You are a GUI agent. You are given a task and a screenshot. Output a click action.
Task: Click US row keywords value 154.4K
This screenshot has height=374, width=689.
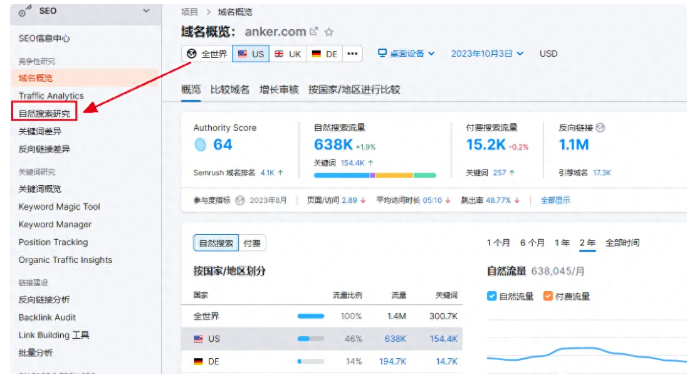[x=443, y=339]
